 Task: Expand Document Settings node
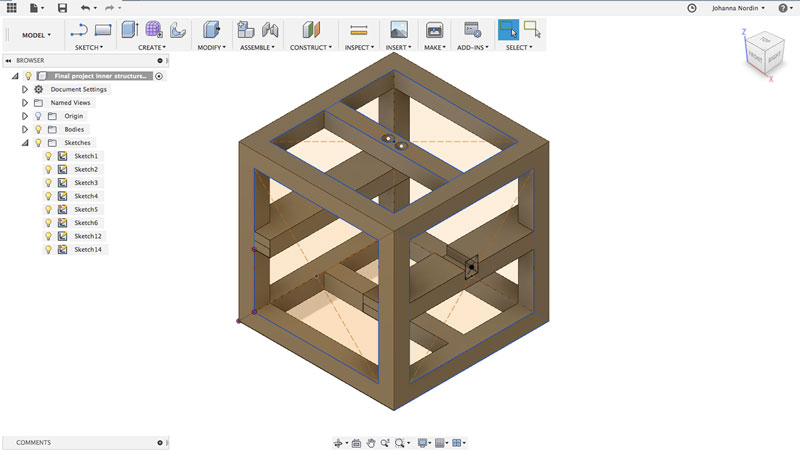tap(24, 89)
